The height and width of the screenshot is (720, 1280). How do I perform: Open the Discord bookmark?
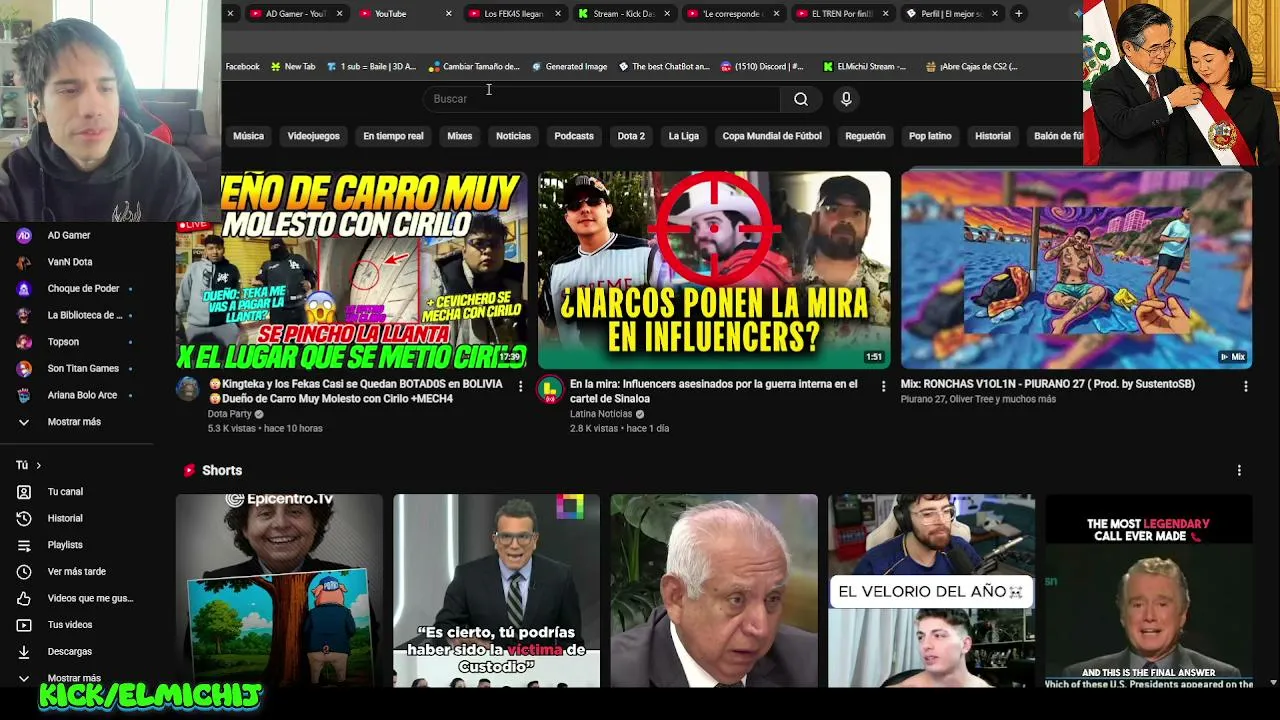tap(762, 67)
